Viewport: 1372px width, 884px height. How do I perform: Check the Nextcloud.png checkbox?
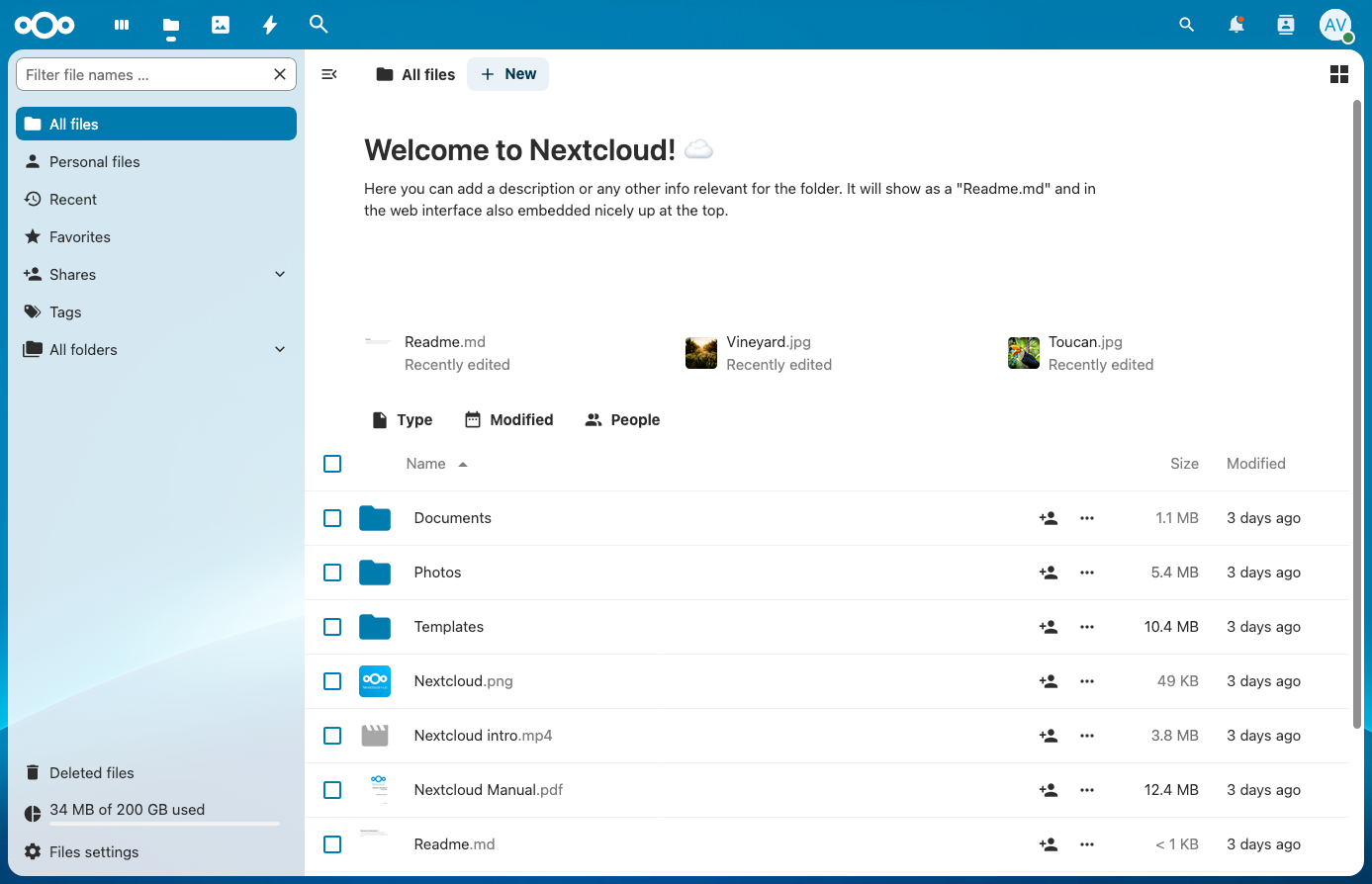[332, 681]
